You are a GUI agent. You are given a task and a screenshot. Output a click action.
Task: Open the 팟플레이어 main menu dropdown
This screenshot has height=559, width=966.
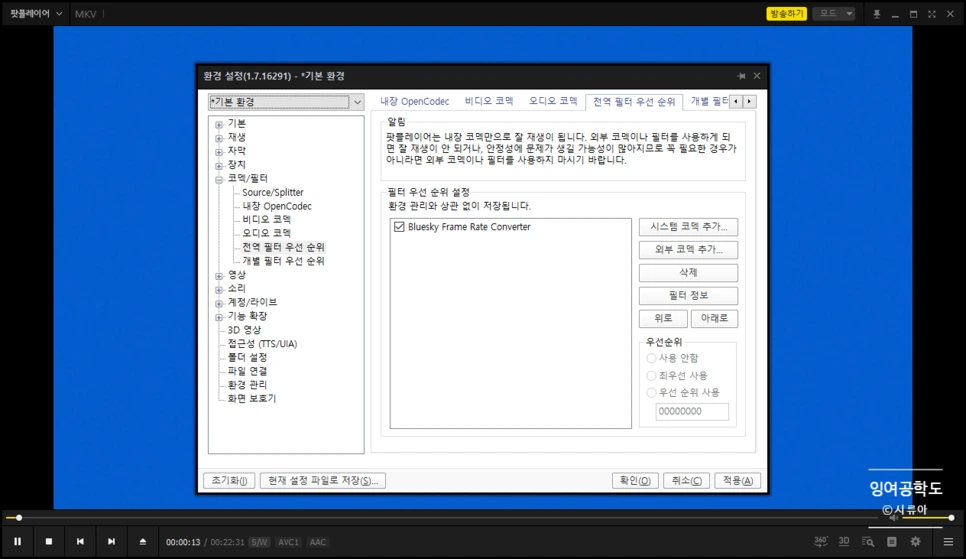tap(36, 14)
